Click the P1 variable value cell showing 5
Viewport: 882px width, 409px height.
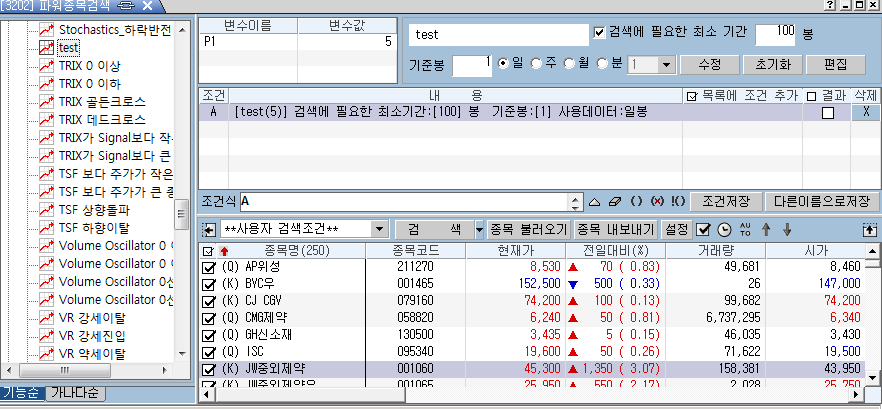click(346, 42)
